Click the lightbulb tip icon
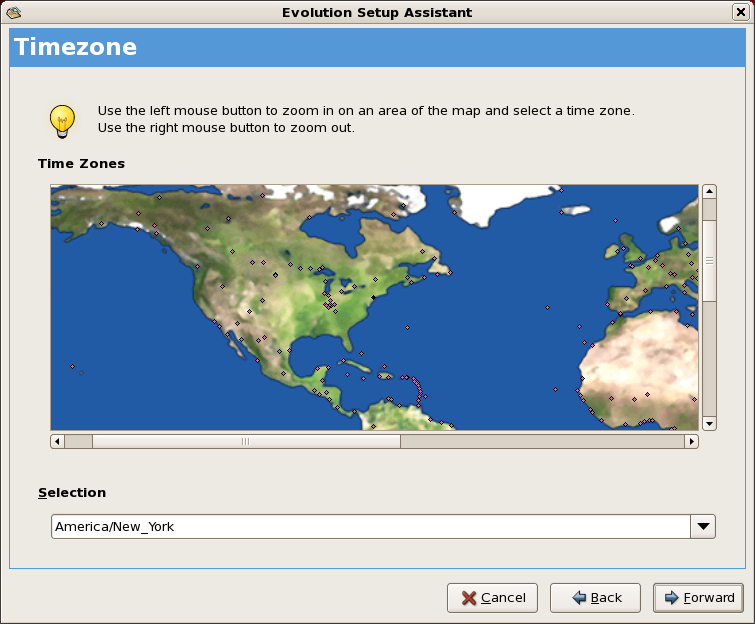755x624 pixels. 62,120
